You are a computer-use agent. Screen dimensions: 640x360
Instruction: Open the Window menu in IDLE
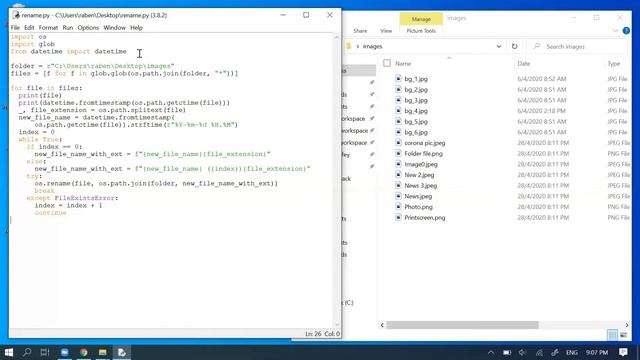click(x=114, y=28)
